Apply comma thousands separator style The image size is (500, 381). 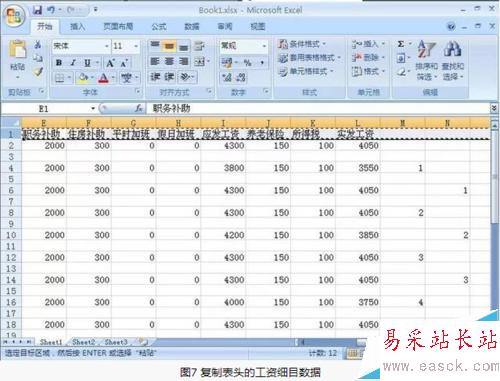click(x=262, y=62)
